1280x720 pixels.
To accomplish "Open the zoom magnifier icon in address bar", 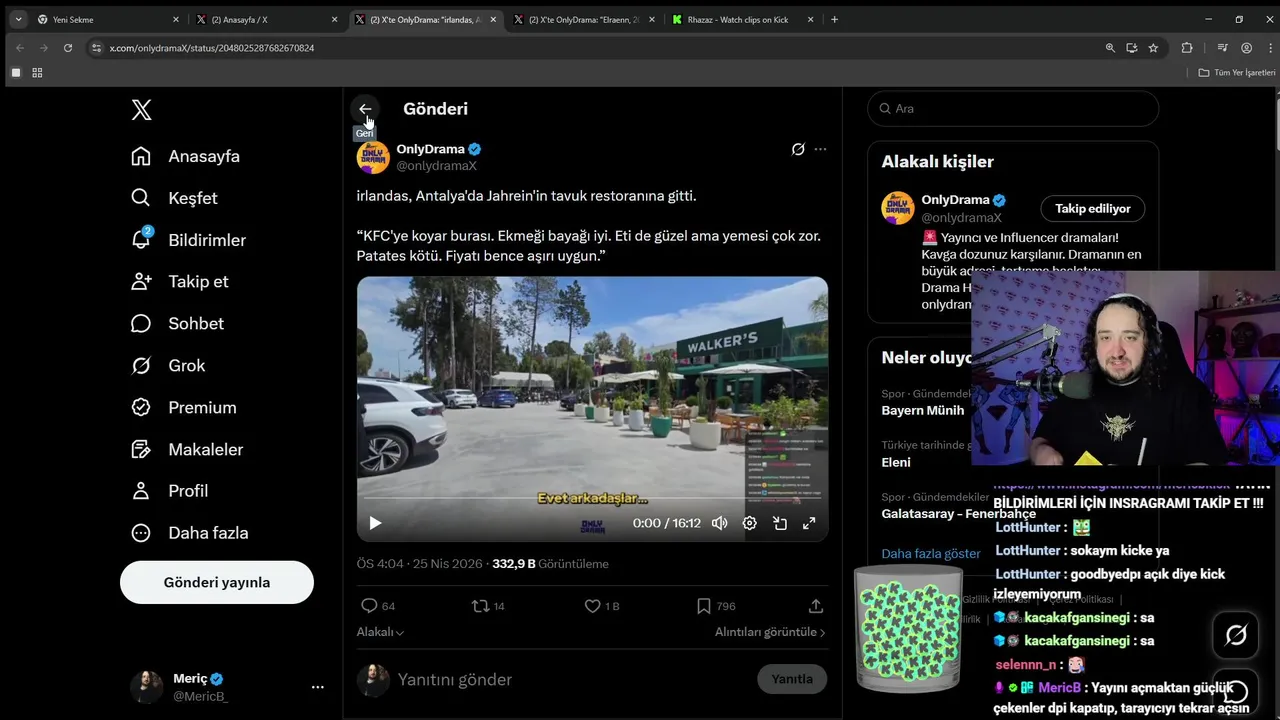I will [1110, 48].
